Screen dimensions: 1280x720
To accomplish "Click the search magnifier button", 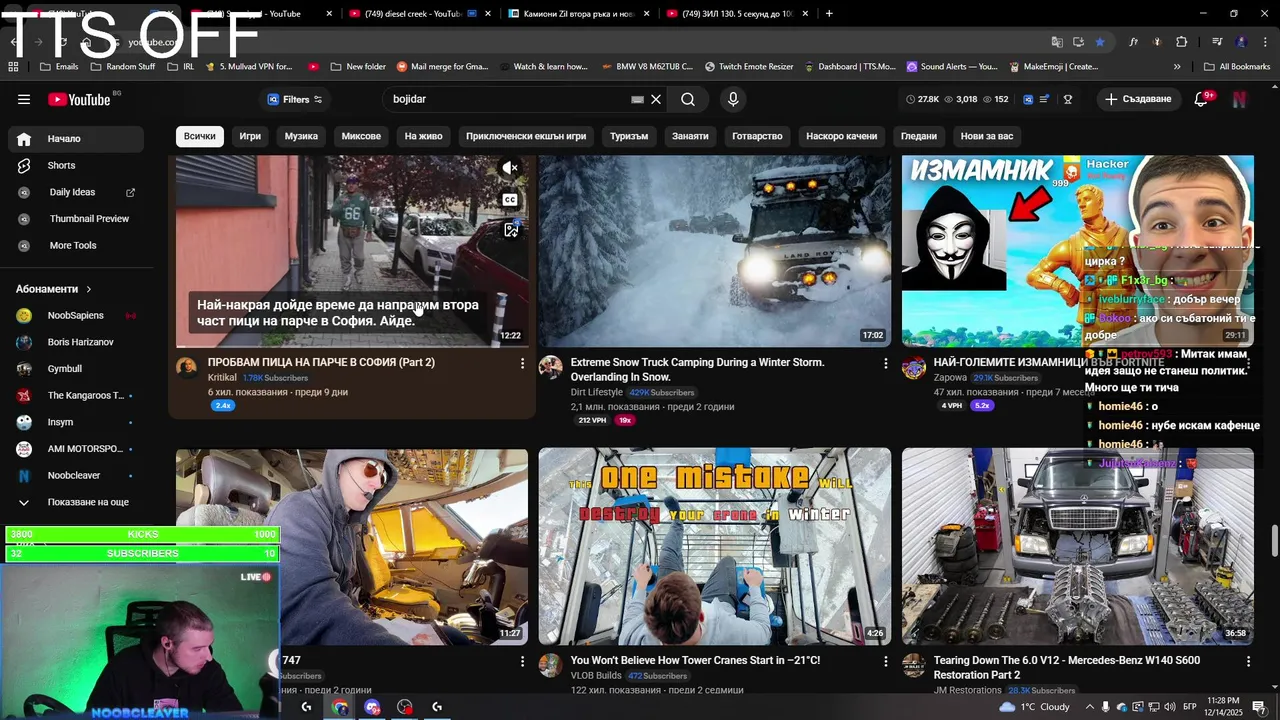I will (x=688, y=99).
